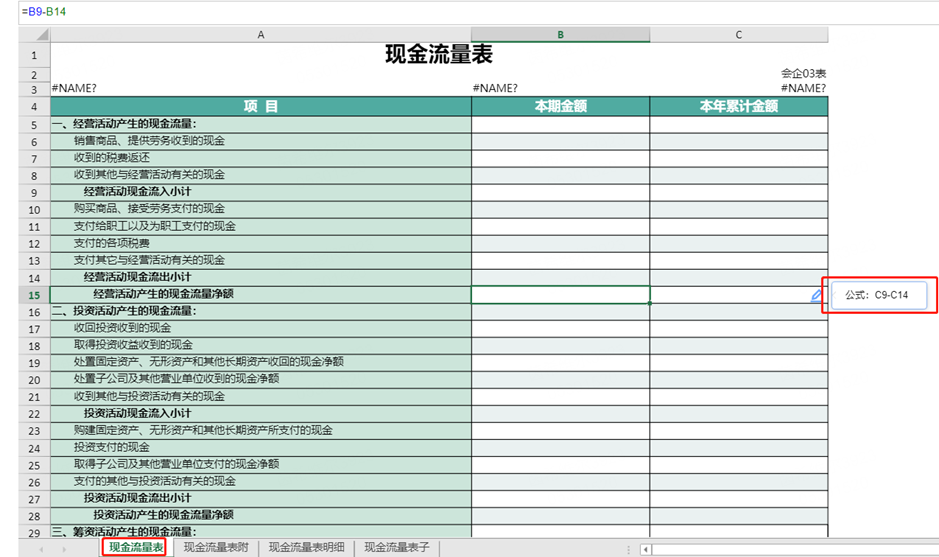Click cell 处置子公司及其他营业单位收到的现金净额
This screenshot has height=557, width=939.
pos(261,379)
